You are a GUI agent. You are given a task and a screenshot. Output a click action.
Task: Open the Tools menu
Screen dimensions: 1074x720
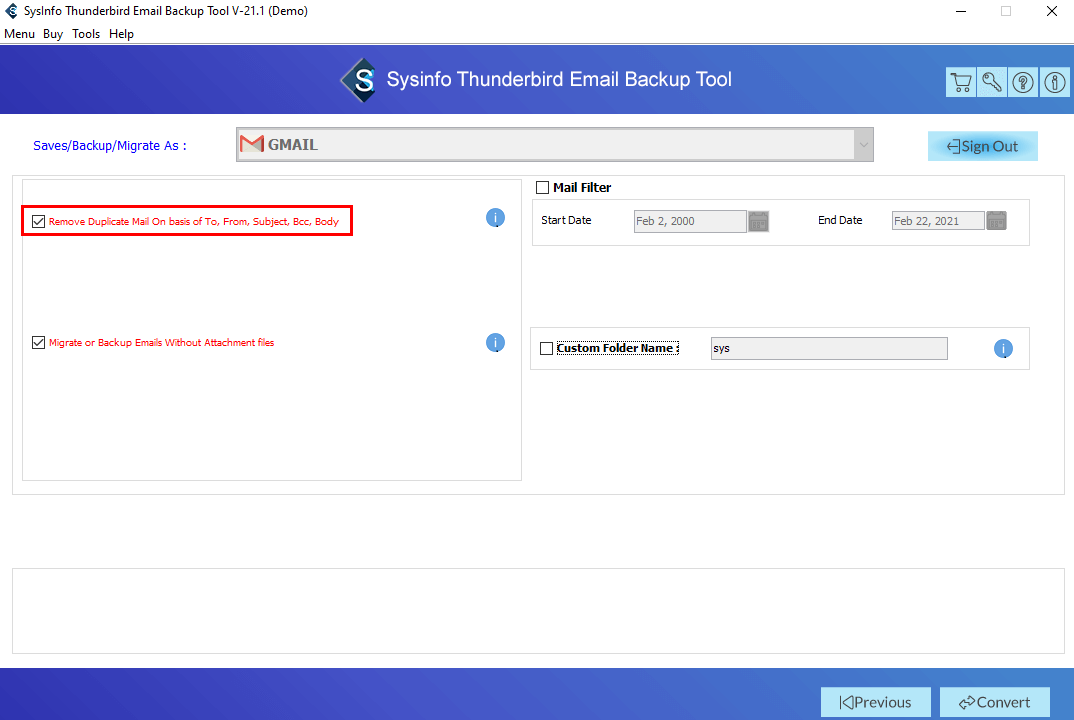pyautogui.click(x=86, y=34)
